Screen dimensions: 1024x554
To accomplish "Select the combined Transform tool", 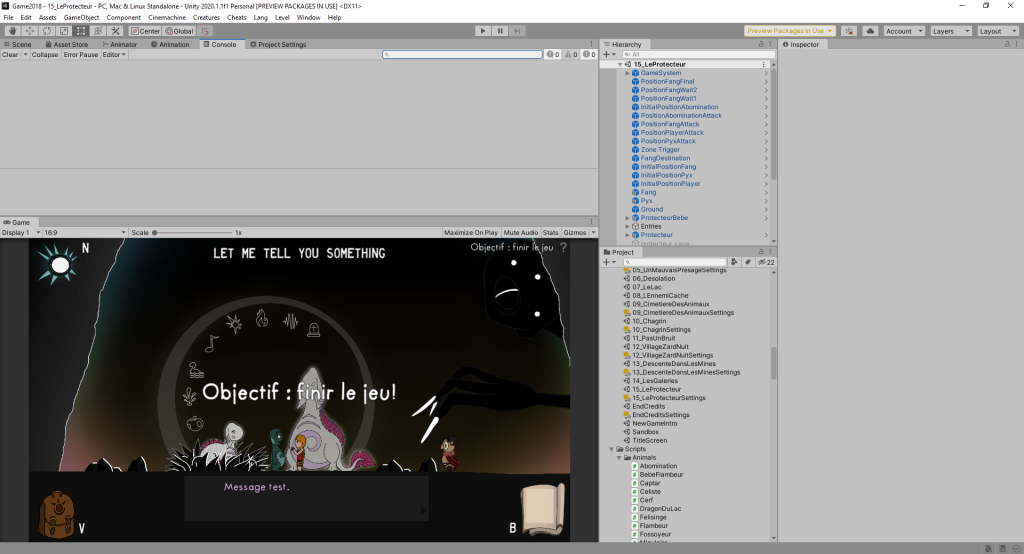I will pyautogui.click(x=98, y=31).
